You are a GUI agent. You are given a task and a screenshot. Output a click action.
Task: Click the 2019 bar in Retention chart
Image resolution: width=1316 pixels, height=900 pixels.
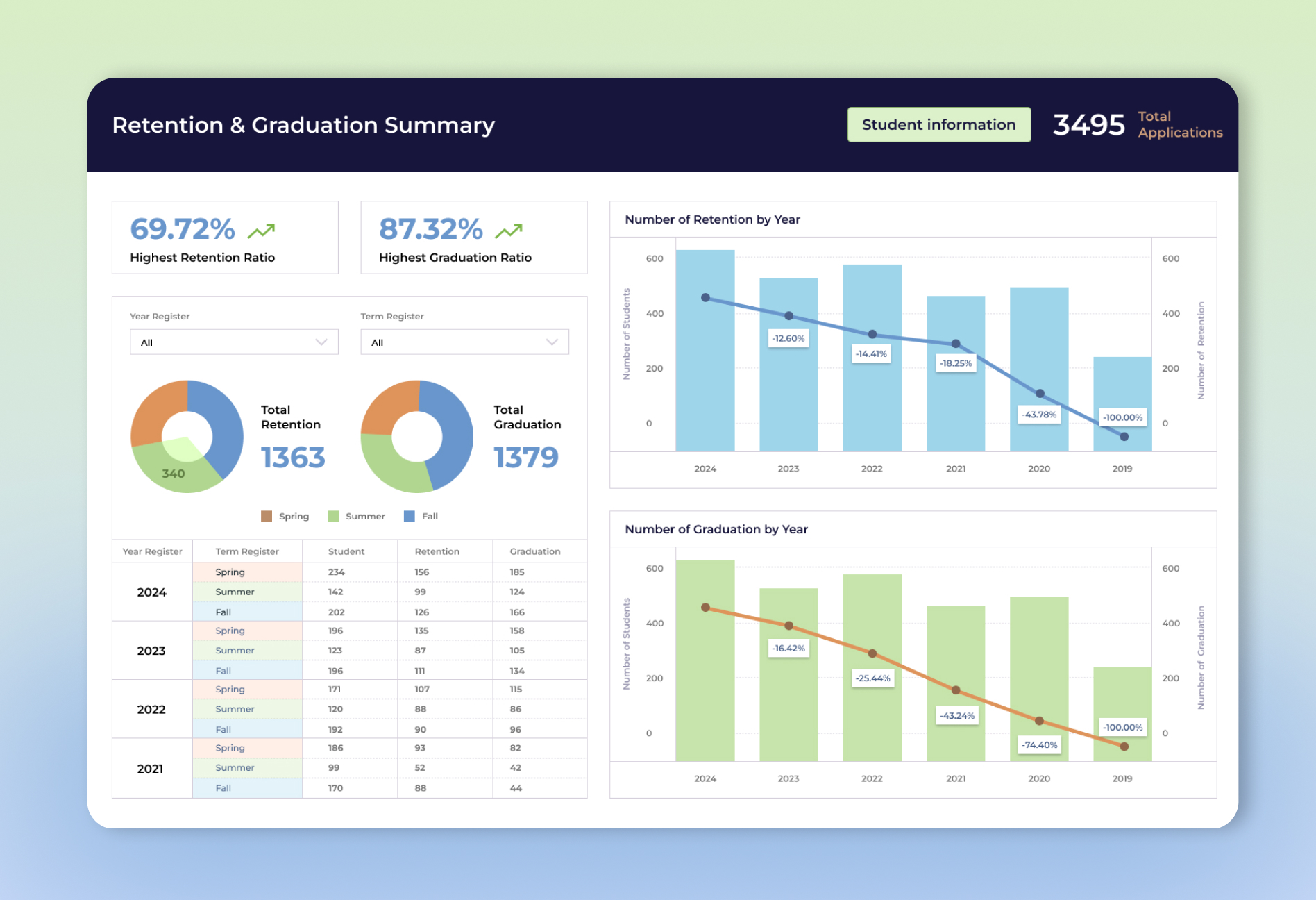pyautogui.click(x=1122, y=404)
